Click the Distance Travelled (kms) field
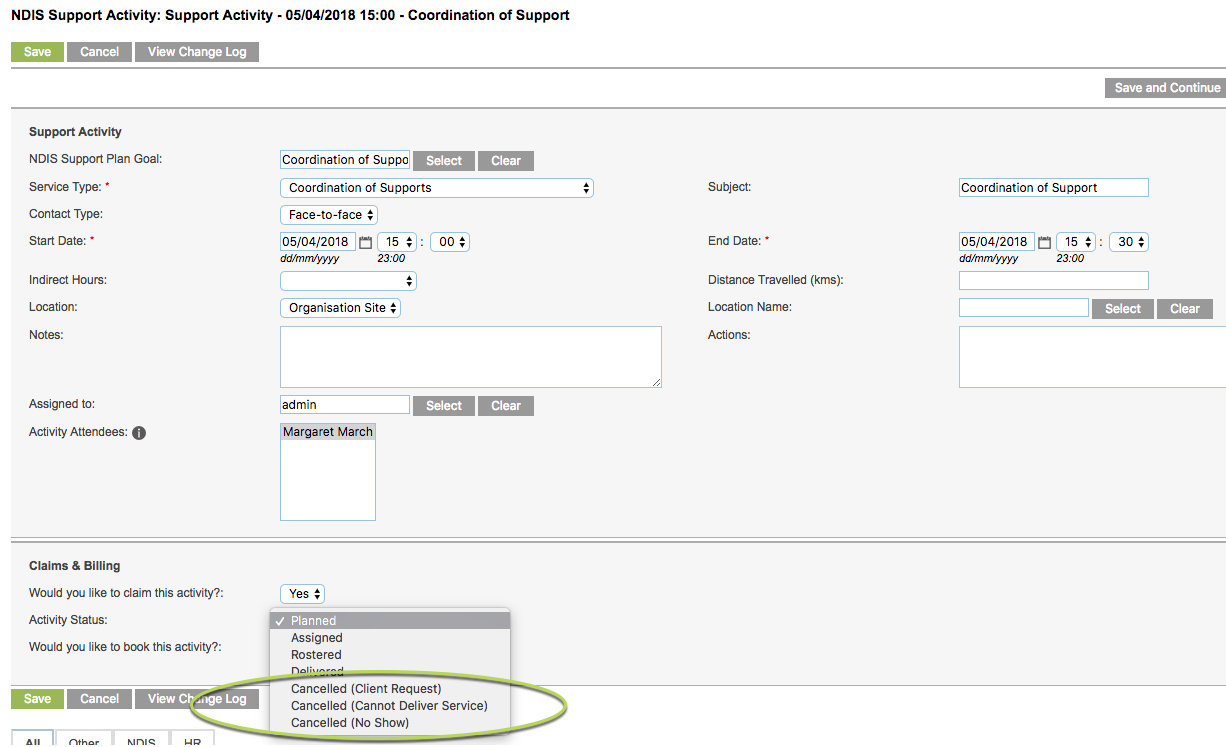 click(x=1054, y=281)
